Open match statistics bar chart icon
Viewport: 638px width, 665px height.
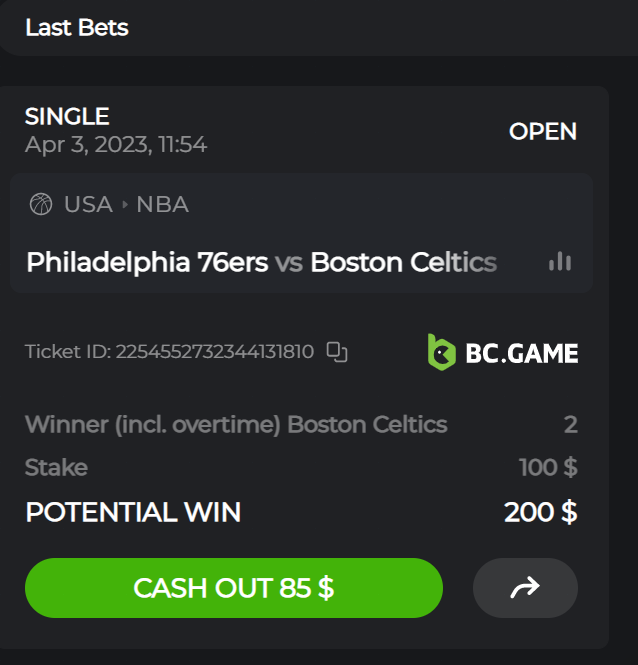[560, 262]
